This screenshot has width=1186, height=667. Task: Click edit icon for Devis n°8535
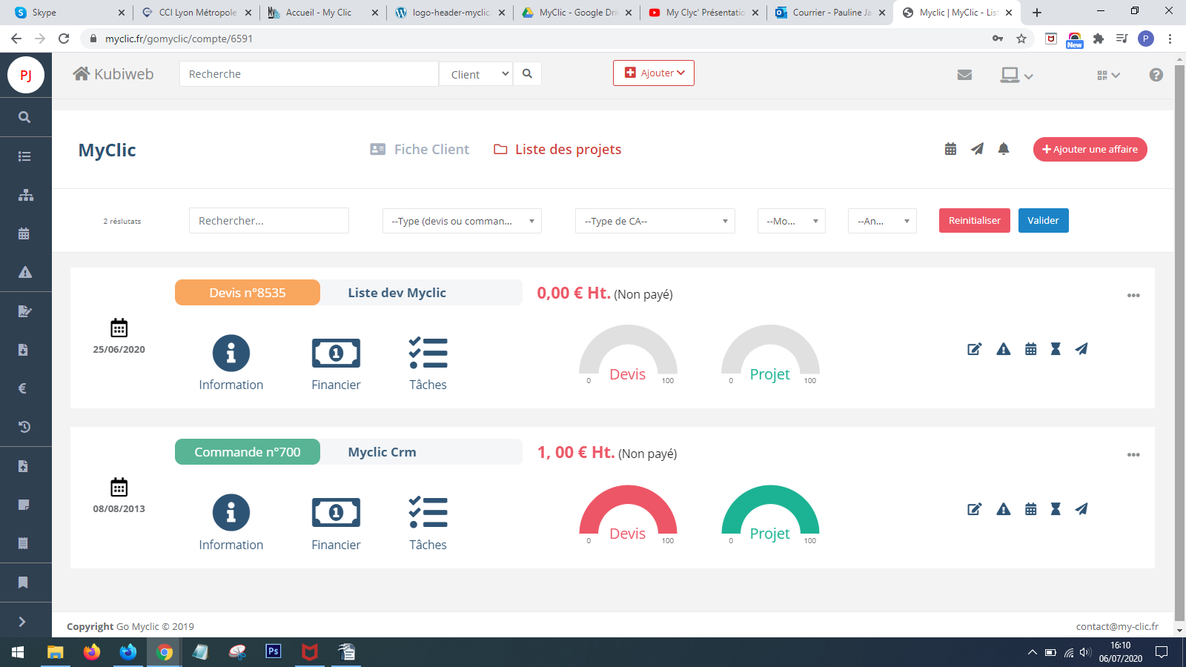point(974,349)
